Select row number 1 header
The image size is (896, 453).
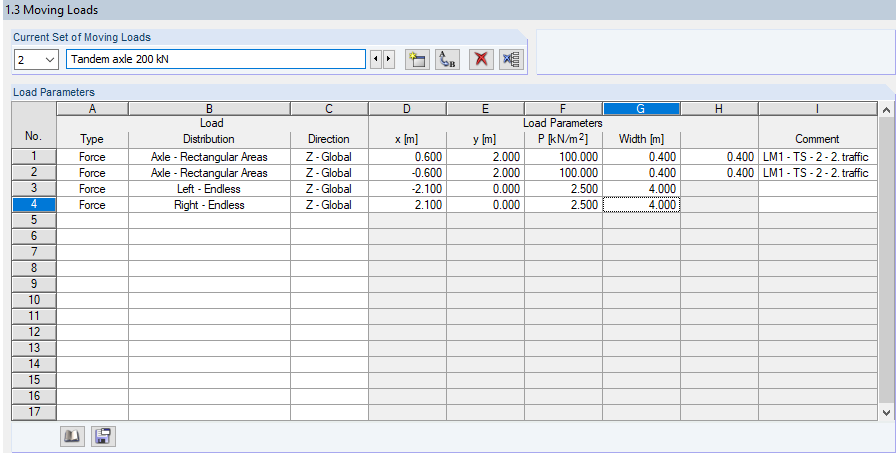coord(34,157)
